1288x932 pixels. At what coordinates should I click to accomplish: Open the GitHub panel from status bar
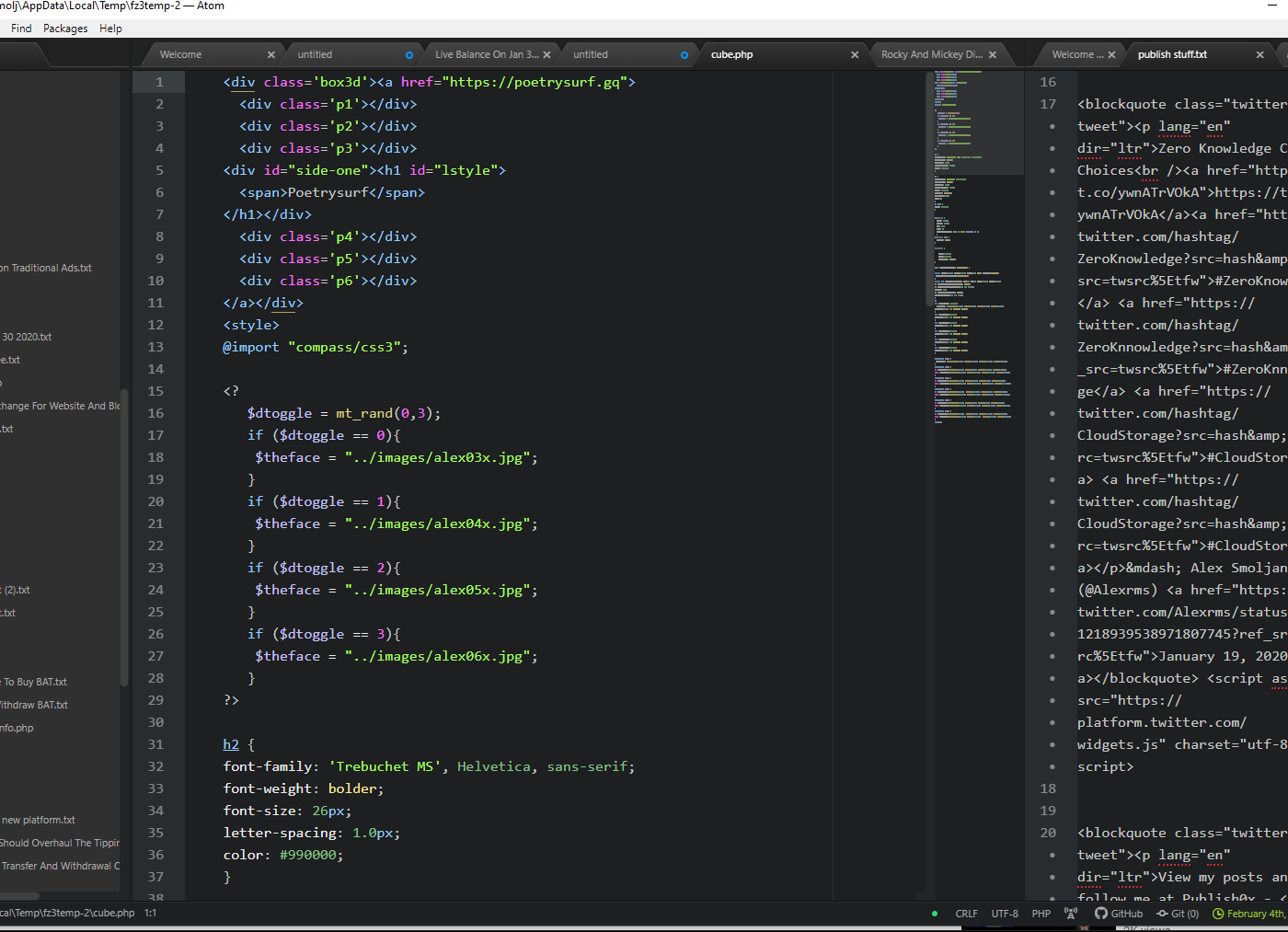click(x=1119, y=914)
